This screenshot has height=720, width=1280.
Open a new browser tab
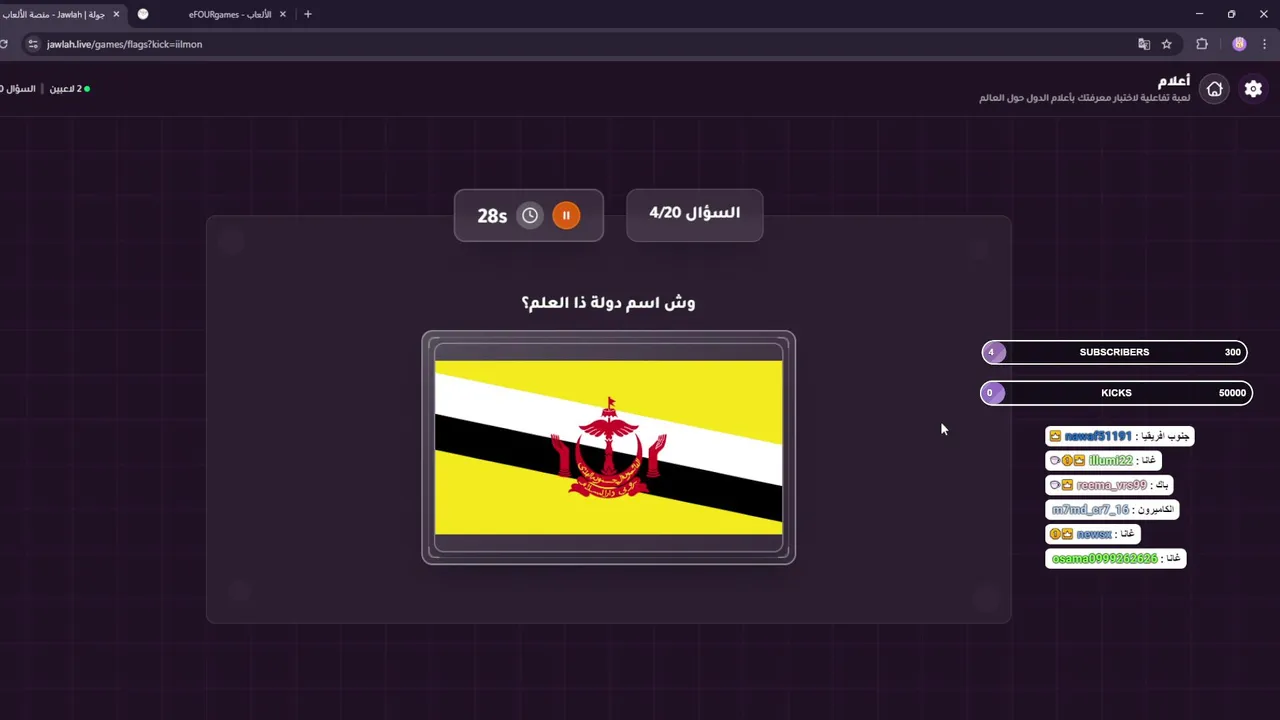pyautogui.click(x=307, y=14)
